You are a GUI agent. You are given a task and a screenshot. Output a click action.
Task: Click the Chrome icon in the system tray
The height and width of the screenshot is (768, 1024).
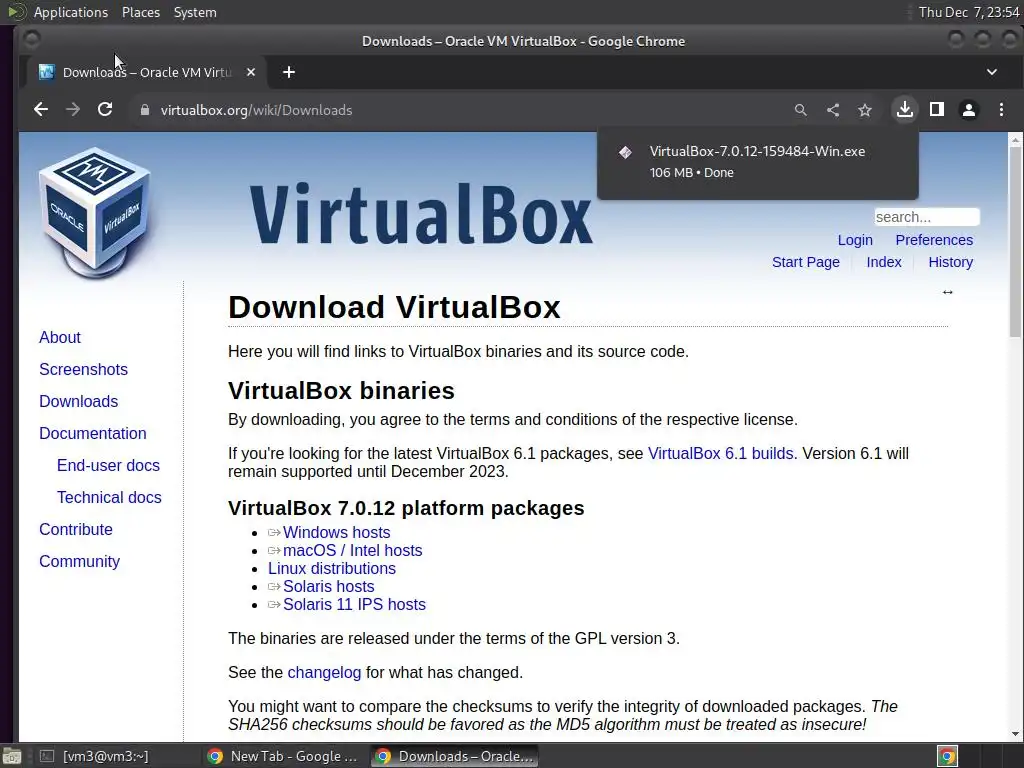tap(947, 756)
